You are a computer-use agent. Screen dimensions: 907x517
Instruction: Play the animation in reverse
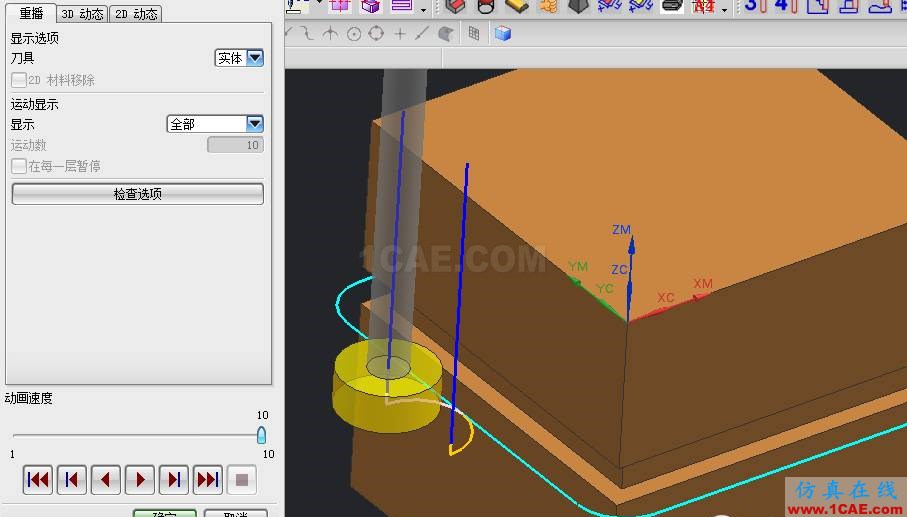click(106, 479)
